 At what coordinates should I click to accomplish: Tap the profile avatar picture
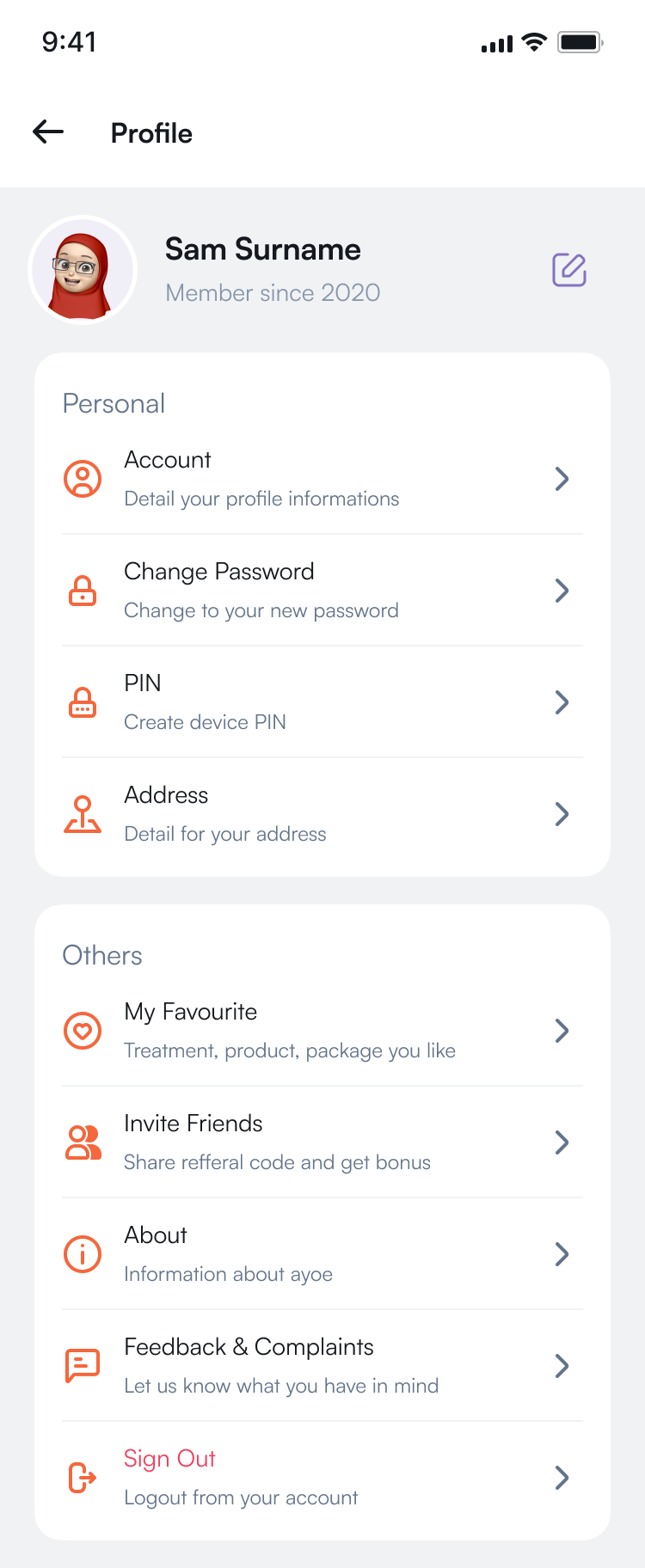(83, 270)
